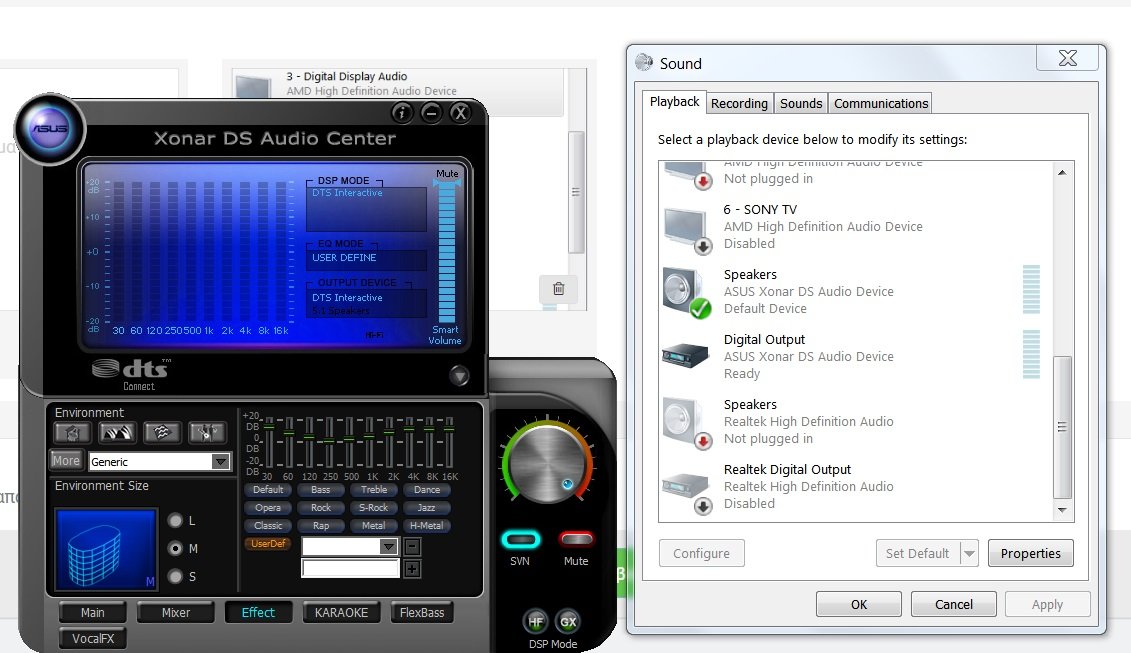Select the S environment size radio button
Image resolution: width=1131 pixels, height=653 pixels.
tap(175, 577)
